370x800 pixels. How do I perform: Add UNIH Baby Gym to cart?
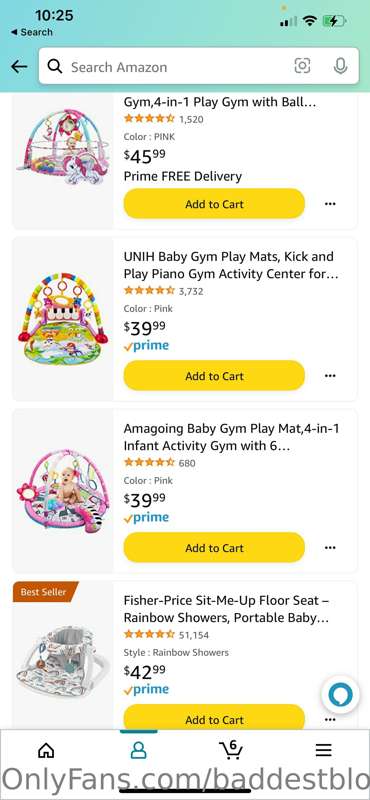pos(214,376)
